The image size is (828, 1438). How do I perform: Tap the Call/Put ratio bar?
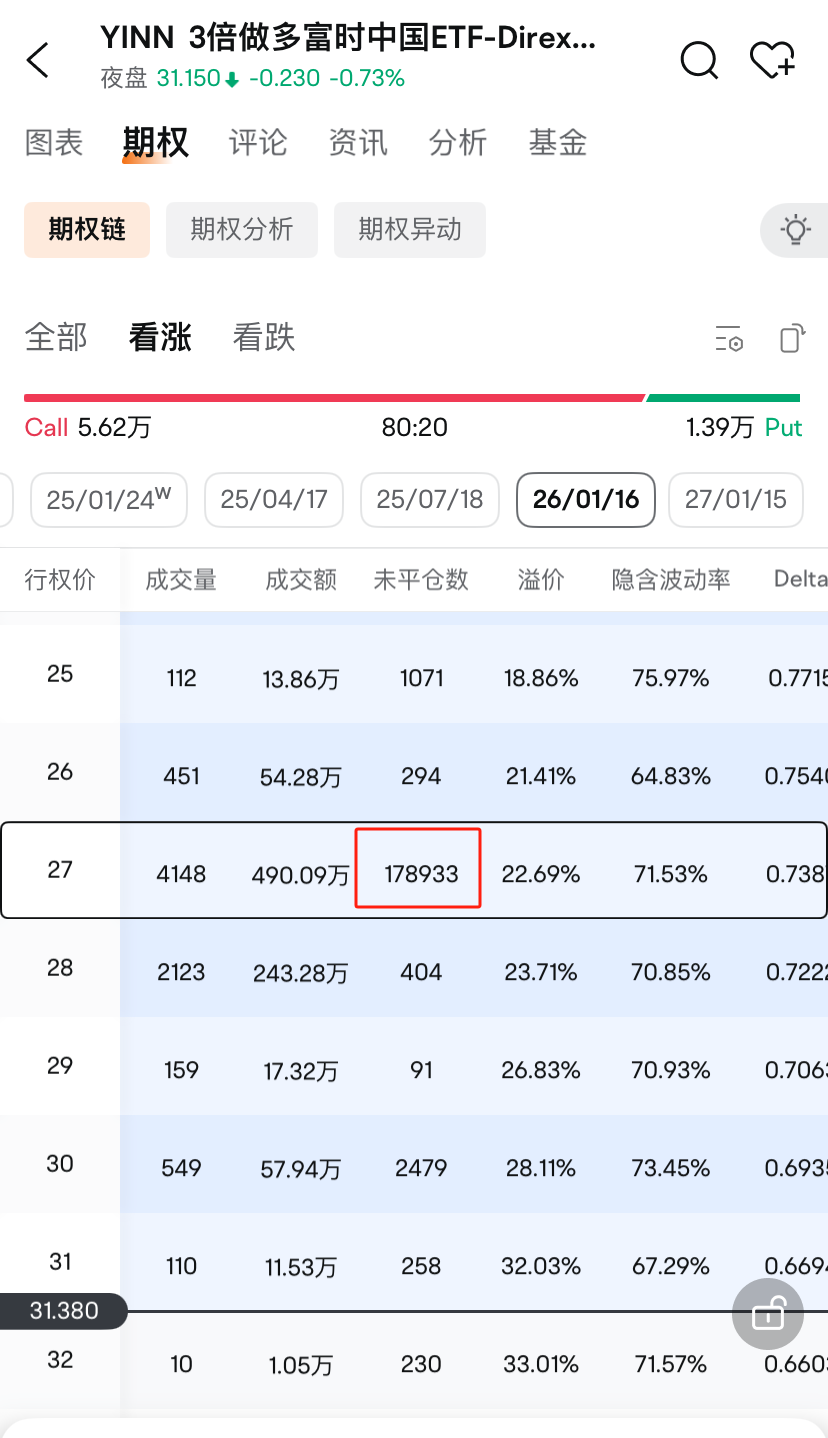413,398
